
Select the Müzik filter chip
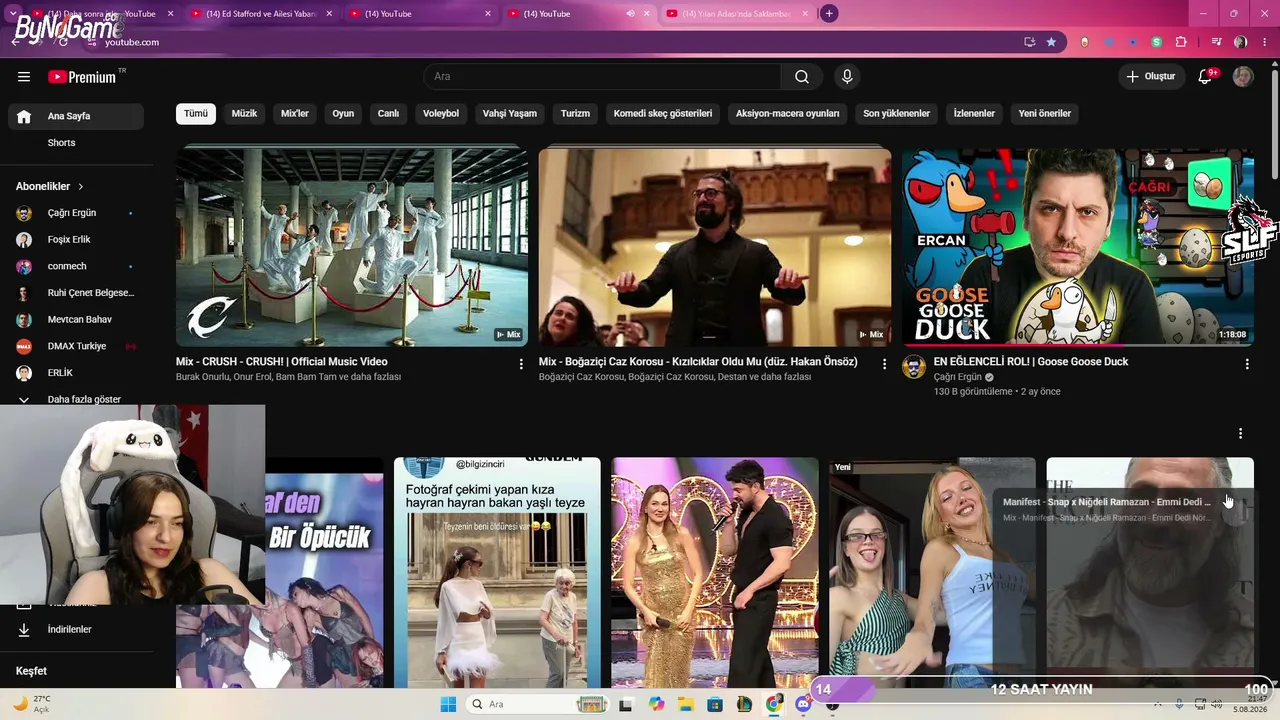pos(244,114)
